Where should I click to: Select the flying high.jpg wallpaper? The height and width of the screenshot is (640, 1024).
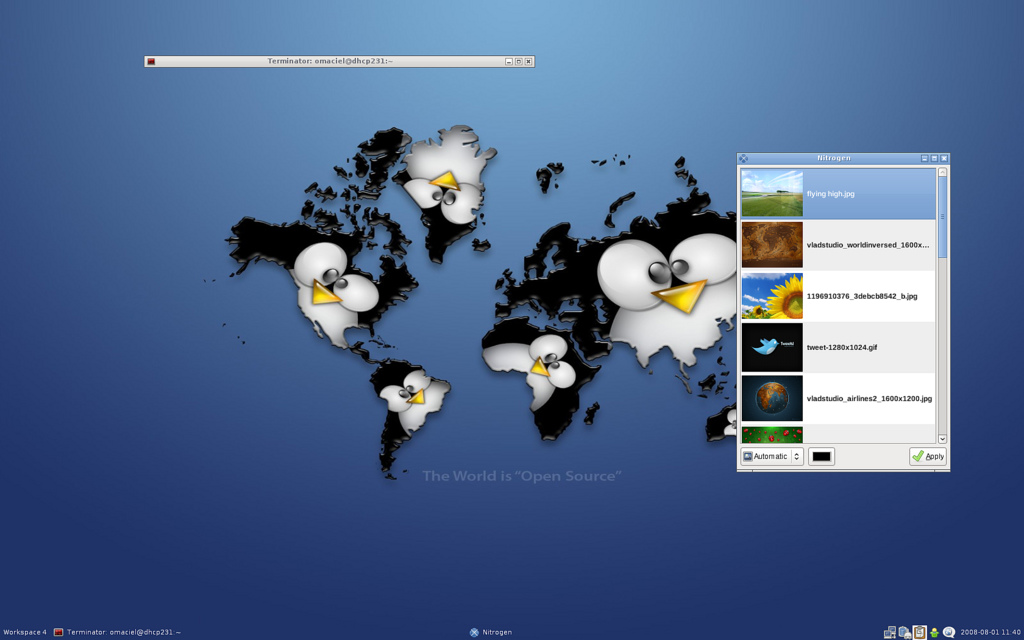tap(838, 193)
